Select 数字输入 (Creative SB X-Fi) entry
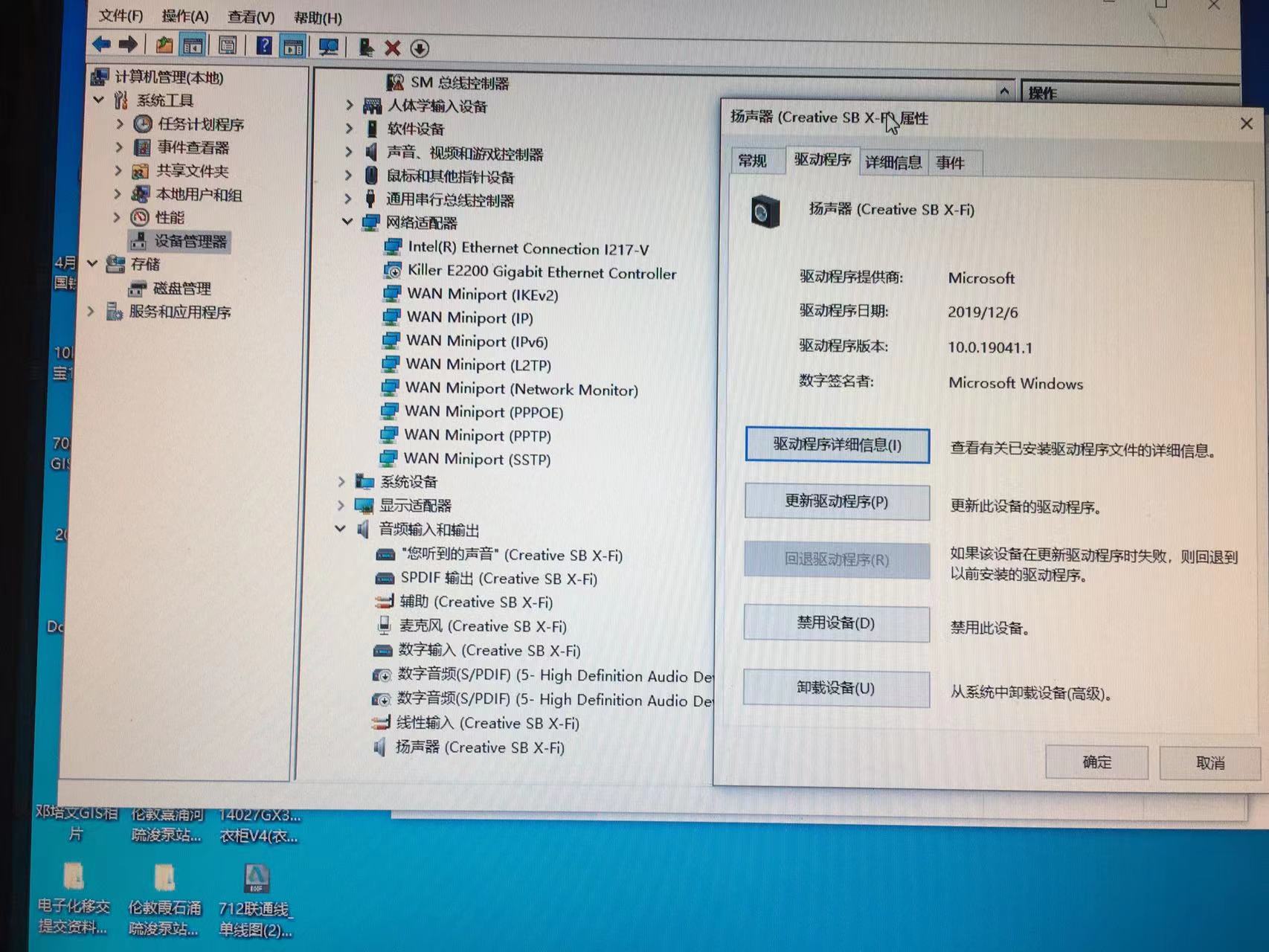This screenshot has height=952, width=1269. click(489, 650)
